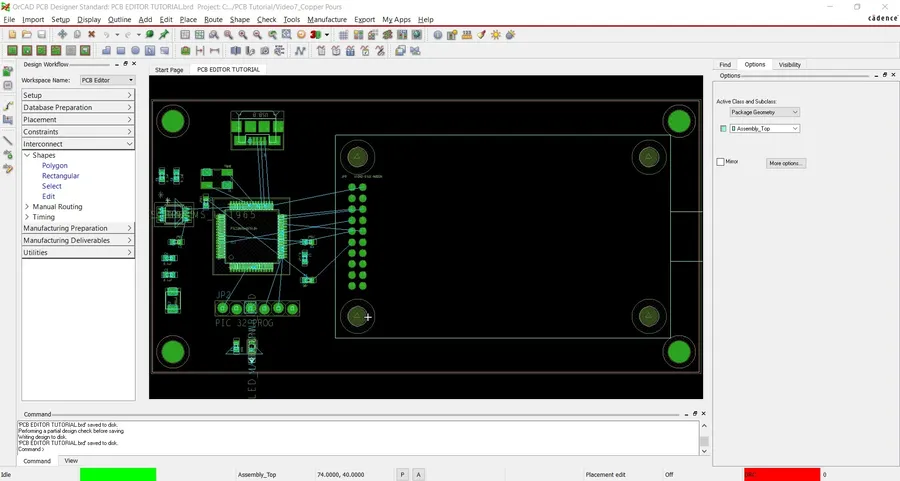Open the 3D icon dropdown arrow

click(327, 34)
